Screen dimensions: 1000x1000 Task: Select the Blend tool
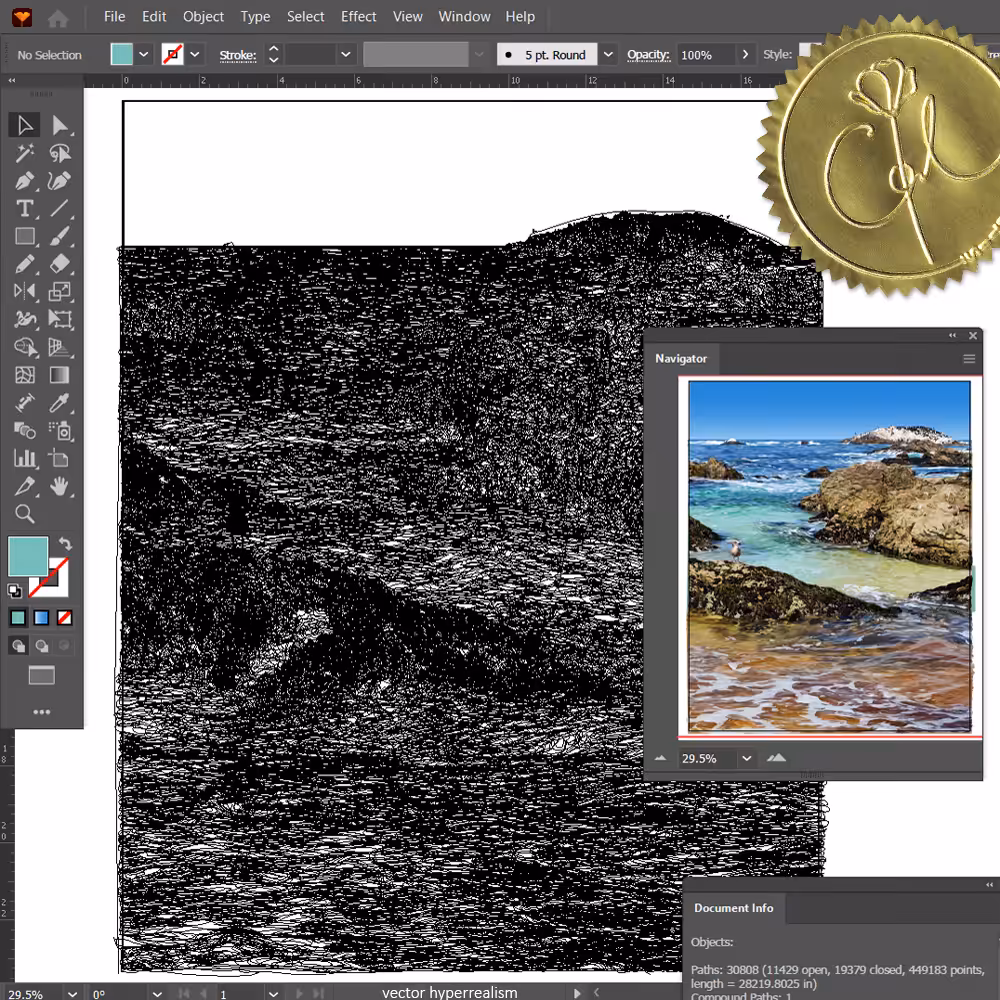tap(24, 431)
